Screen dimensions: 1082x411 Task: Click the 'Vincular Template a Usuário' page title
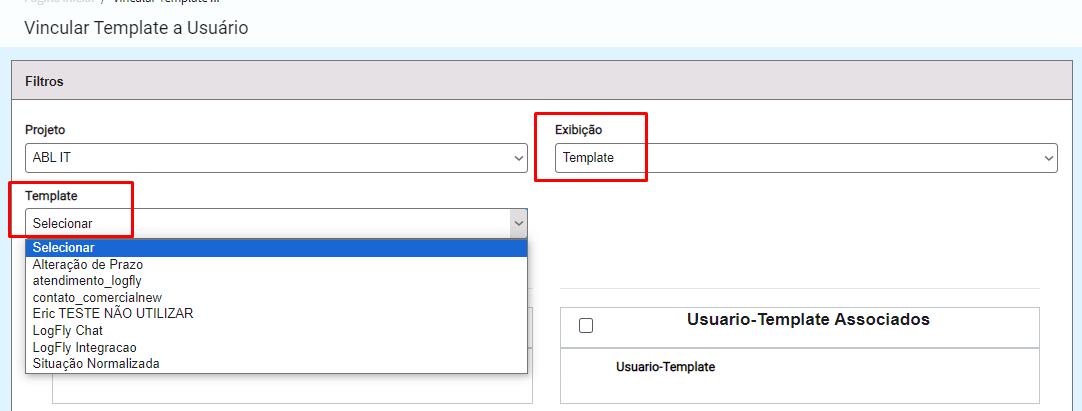(136, 28)
